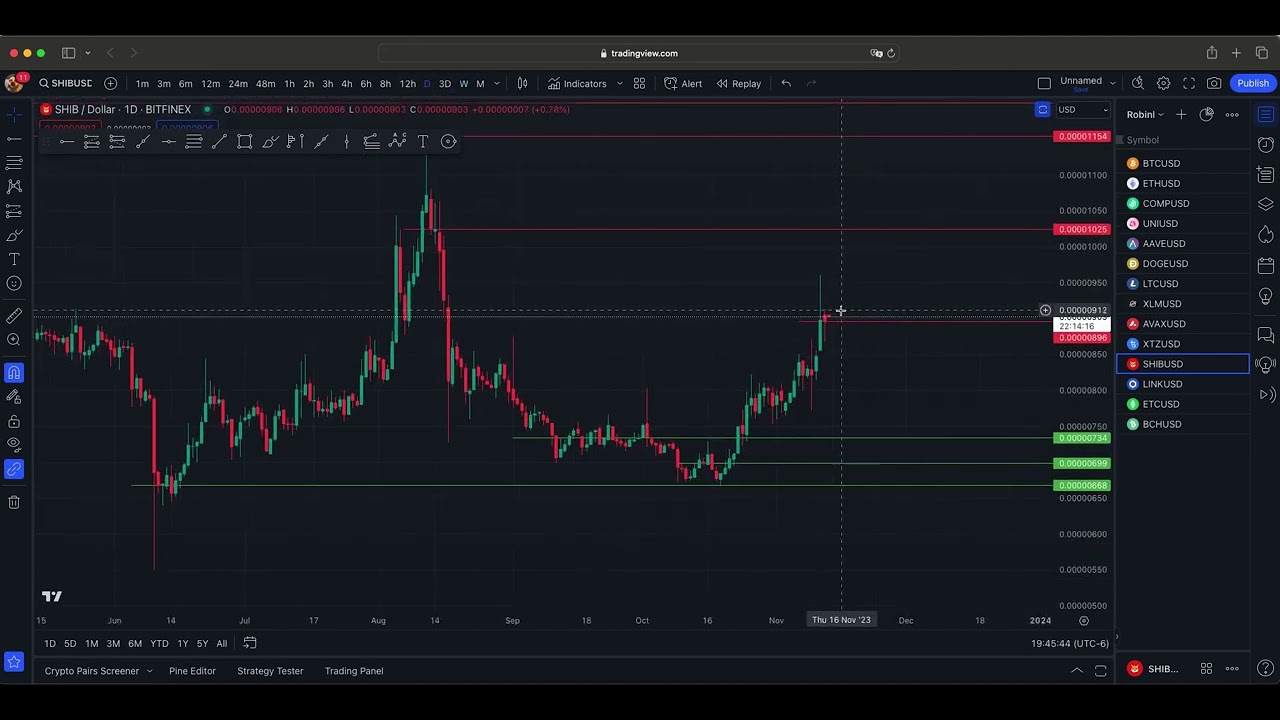1280x720 pixels.
Task: Open watchlist more options dots
Action: pos(1232,115)
